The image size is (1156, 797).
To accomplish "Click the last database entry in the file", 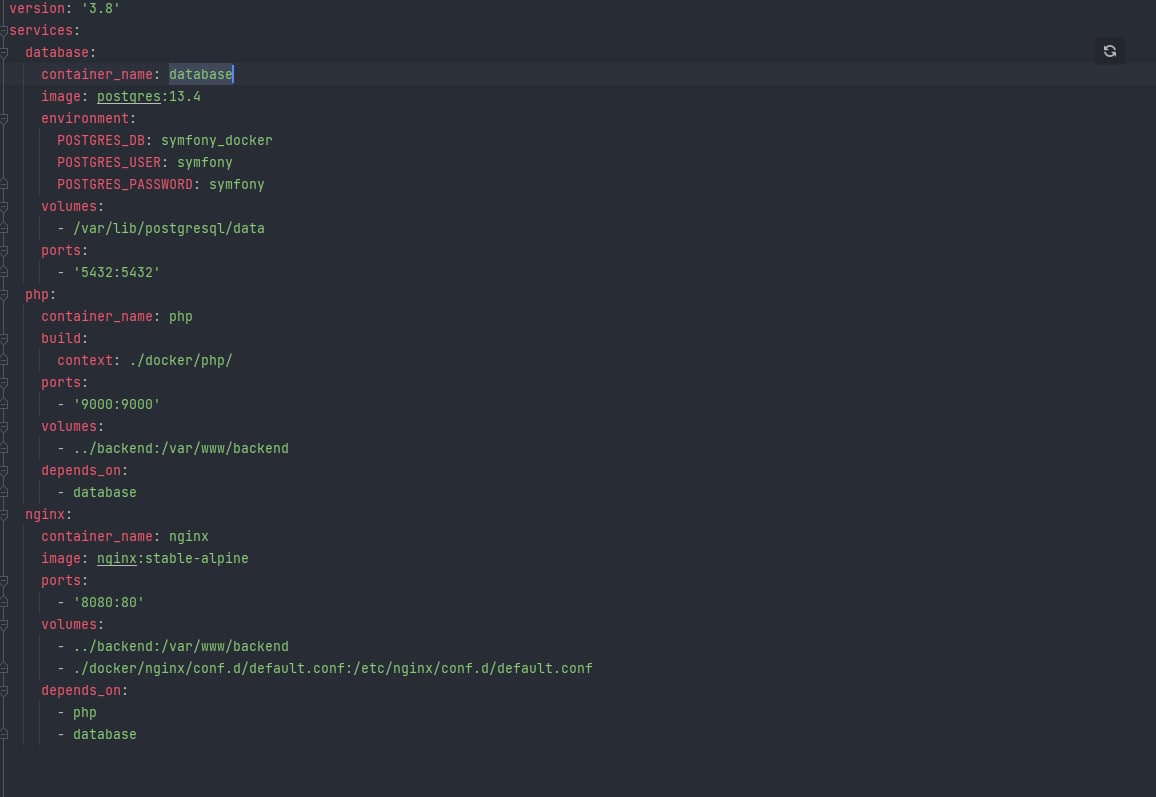I will pos(105,734).
